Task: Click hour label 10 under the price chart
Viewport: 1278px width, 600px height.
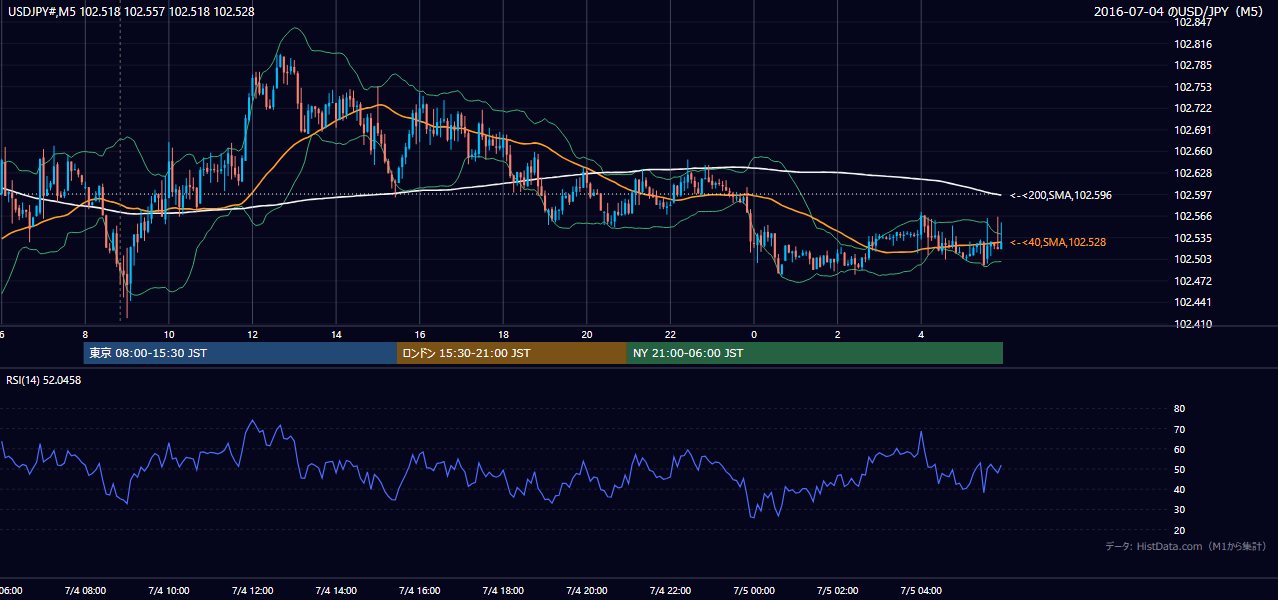Action: point(169,334)
